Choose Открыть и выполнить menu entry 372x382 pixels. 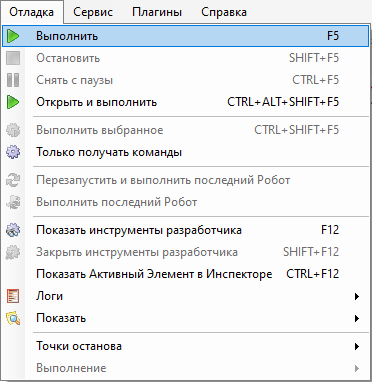(x=186, y=102)
